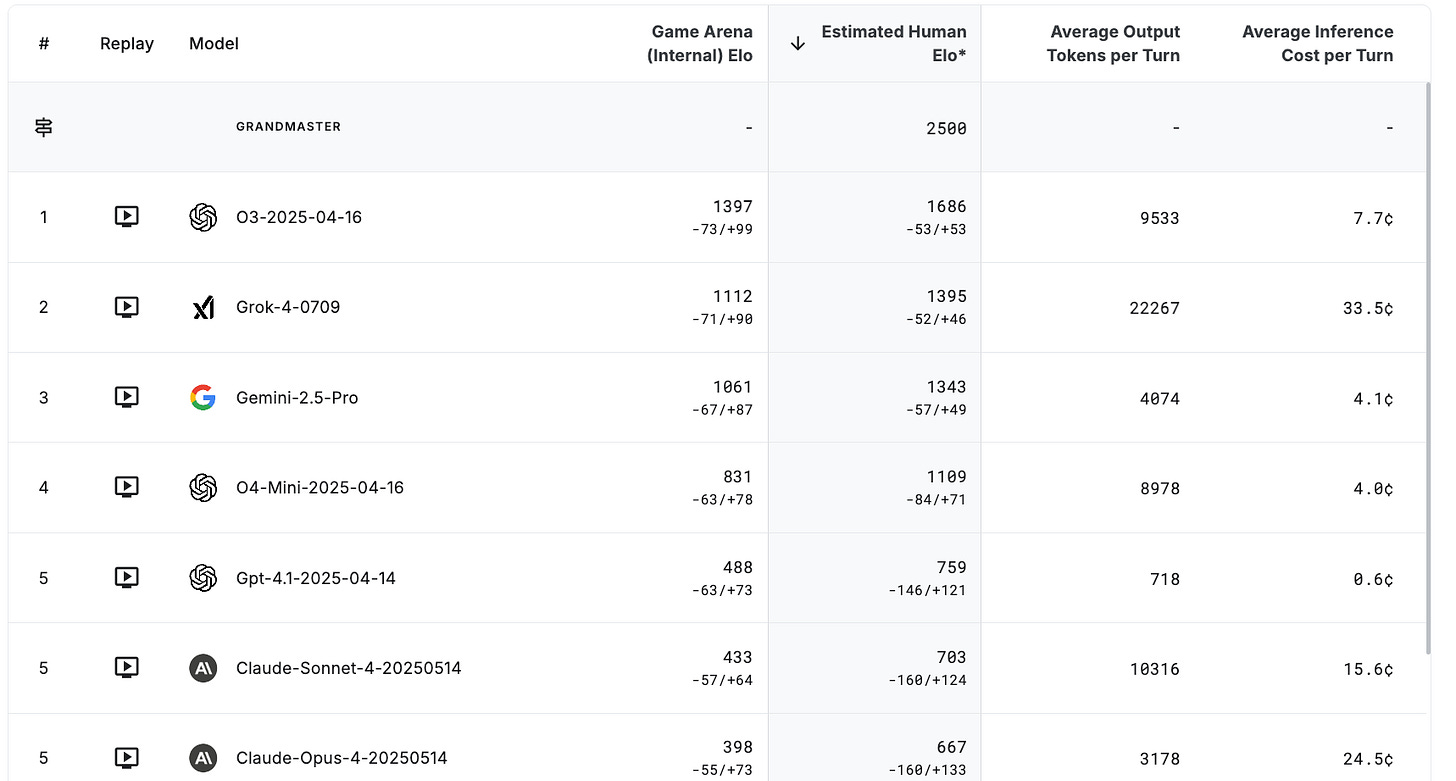Image resolution: width=1456 pixels, height=781 pixels.
Task: Open the replay for Gpt-4.1-2025-04-14
Action: [126, 577]
